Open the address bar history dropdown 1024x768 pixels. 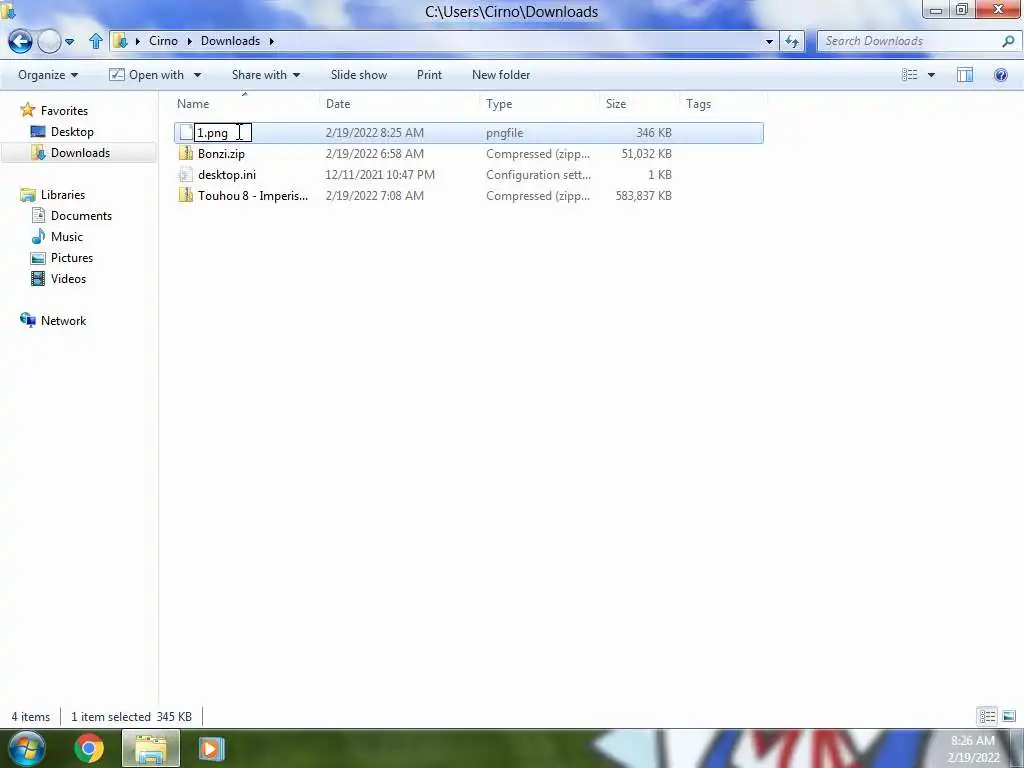tap(769, 42)
